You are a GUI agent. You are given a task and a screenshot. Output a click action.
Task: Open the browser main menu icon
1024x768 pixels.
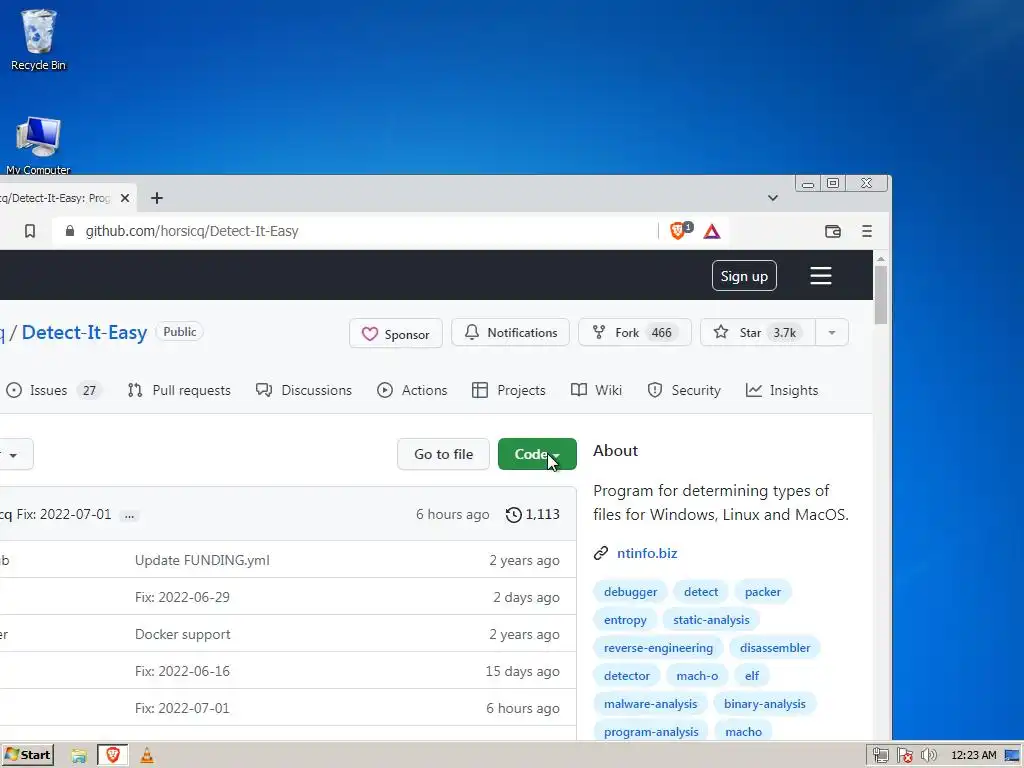point(867,231)
